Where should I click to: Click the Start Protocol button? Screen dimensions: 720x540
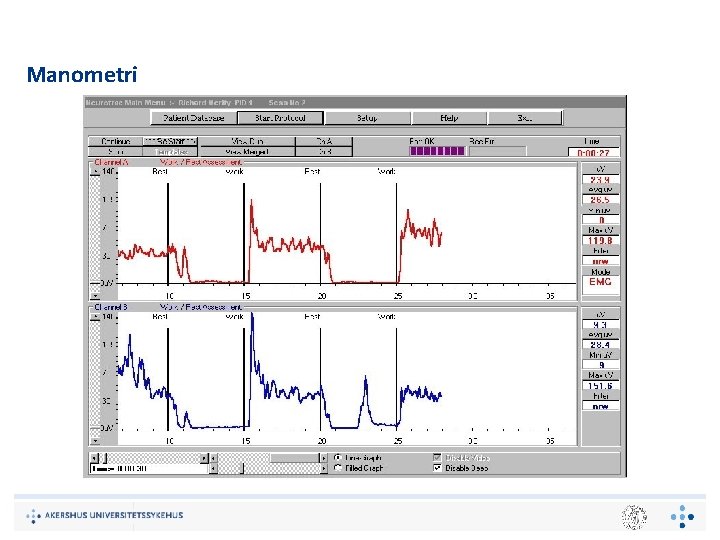(x=280, y=118)
